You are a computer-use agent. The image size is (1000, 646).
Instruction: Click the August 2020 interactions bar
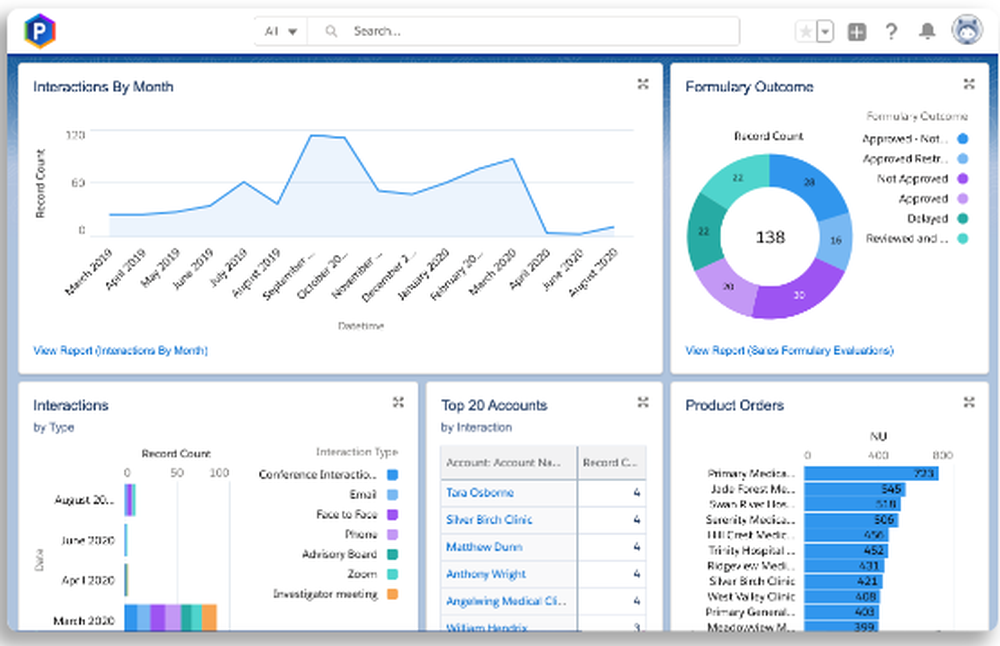point(130,500)
